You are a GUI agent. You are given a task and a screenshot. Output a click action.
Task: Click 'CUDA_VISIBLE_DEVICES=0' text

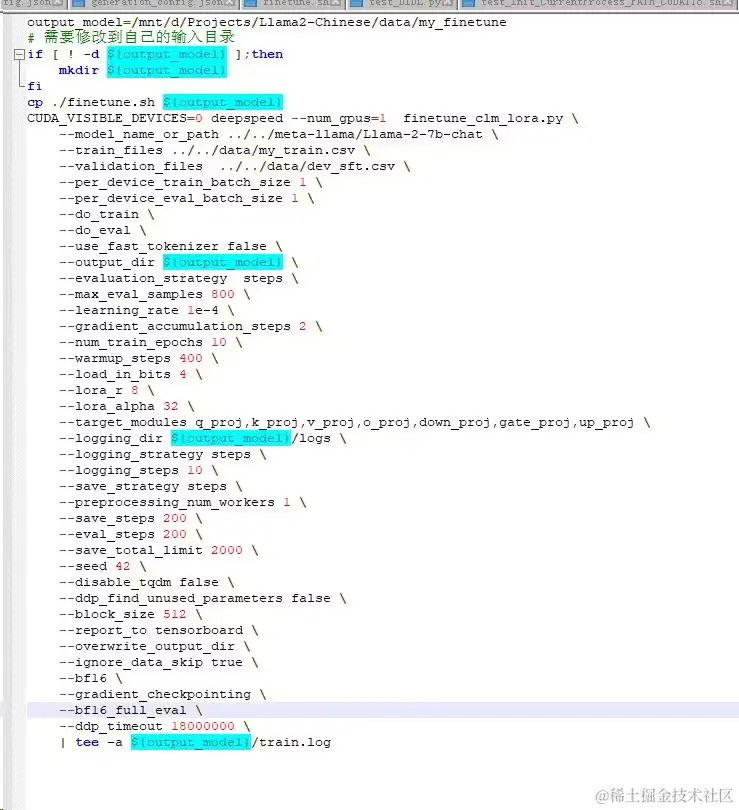pos(115,118)
